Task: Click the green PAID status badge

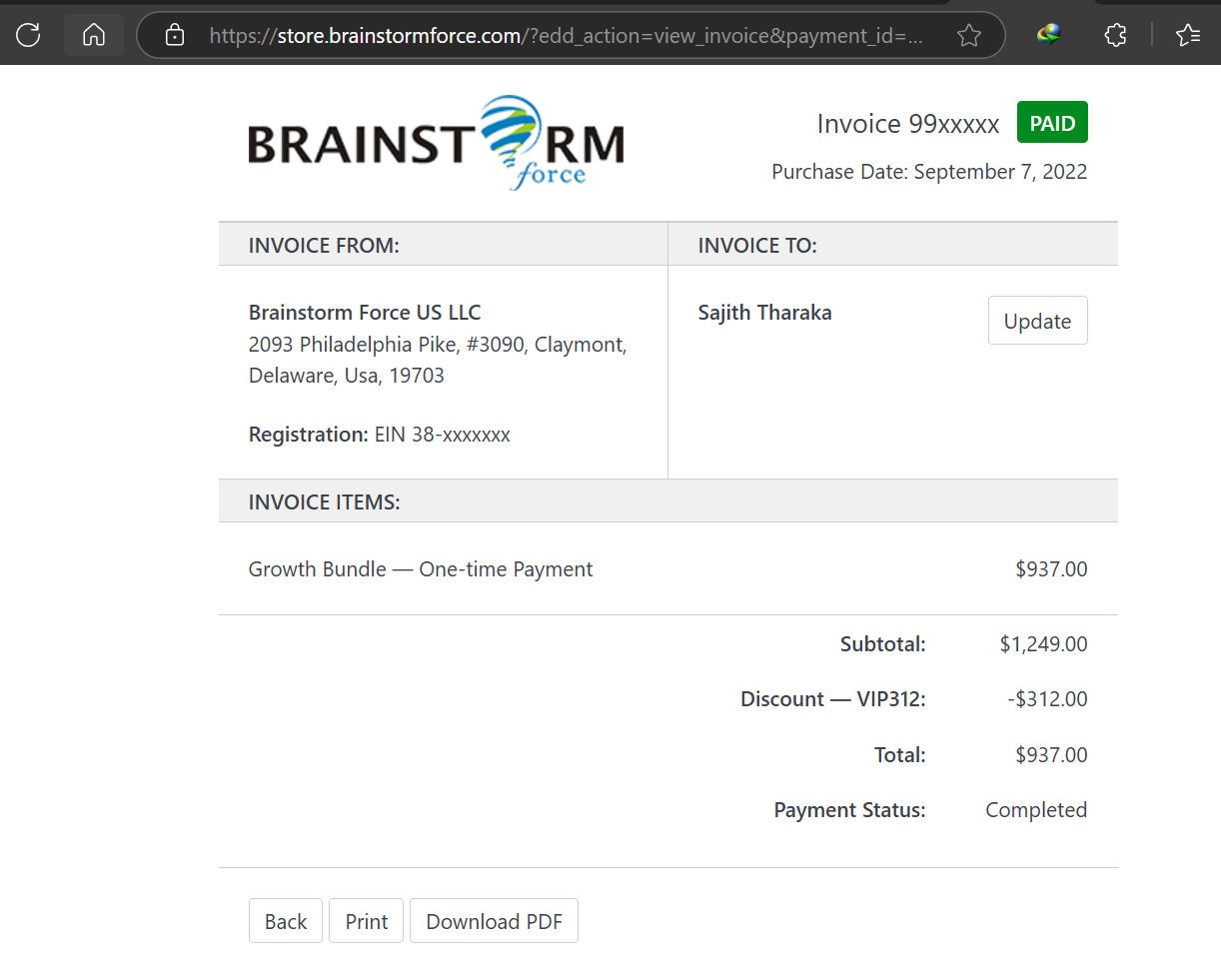Action: (x=1052, y=123)
